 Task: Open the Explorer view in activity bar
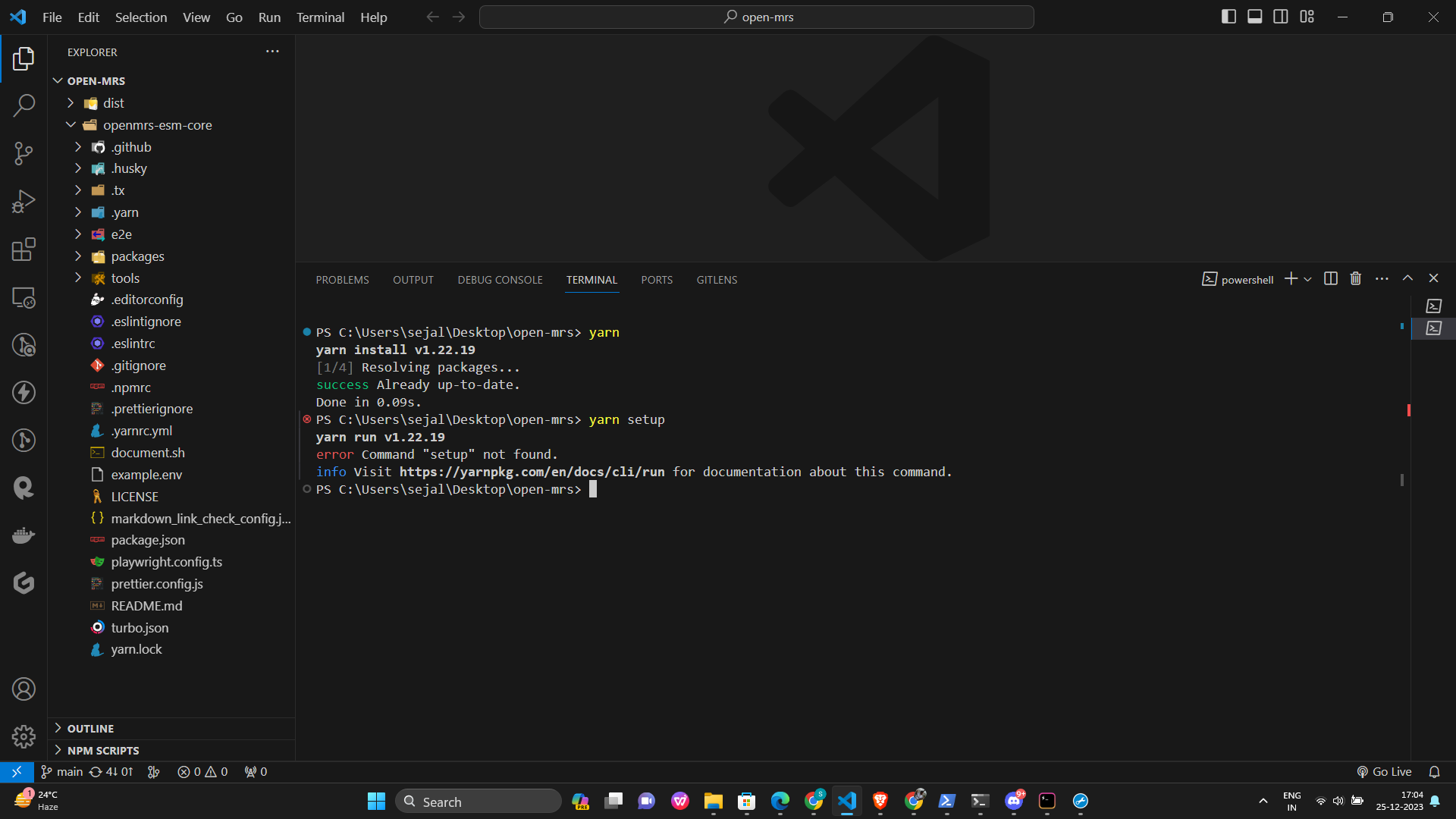[24, 58]
